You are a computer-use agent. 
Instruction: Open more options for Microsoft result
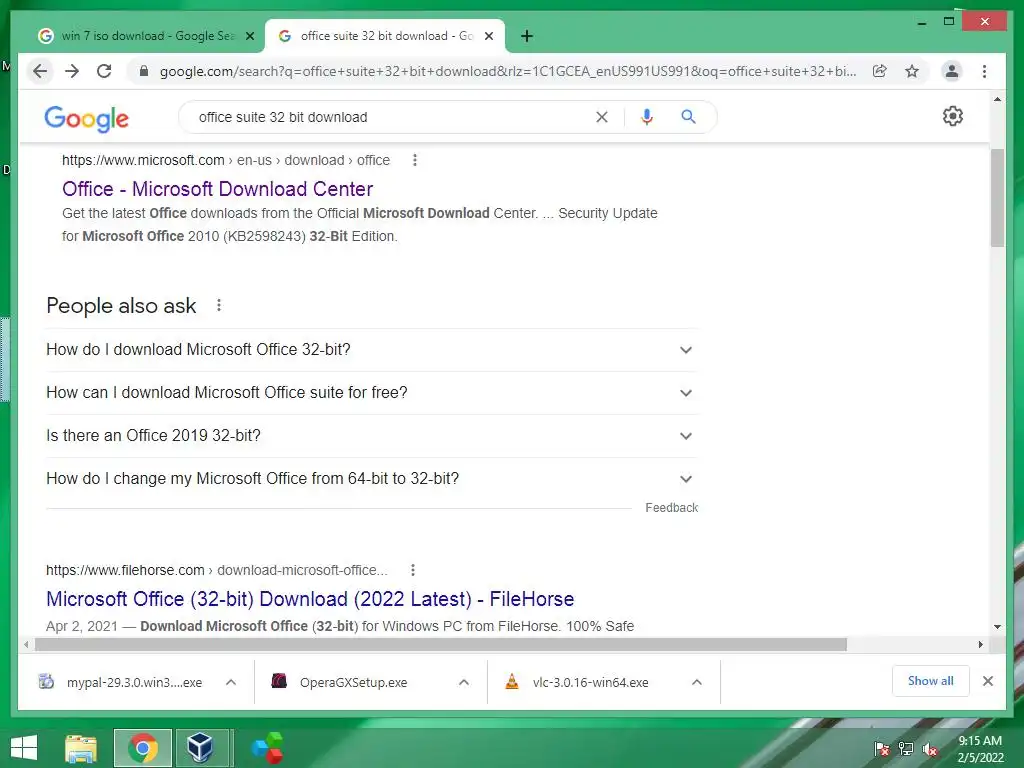pyautogui.click(x=415, y=160)
